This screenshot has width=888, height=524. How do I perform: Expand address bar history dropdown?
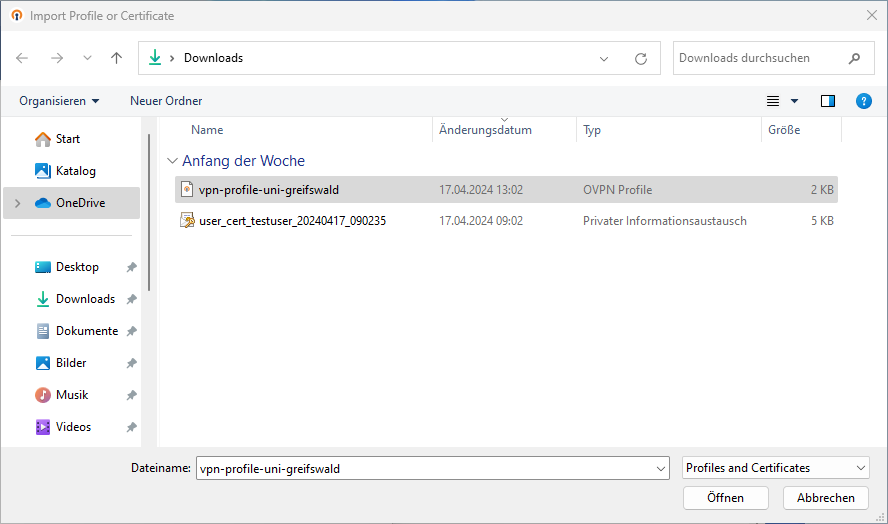pyautogui.click(x=604, y=58)
